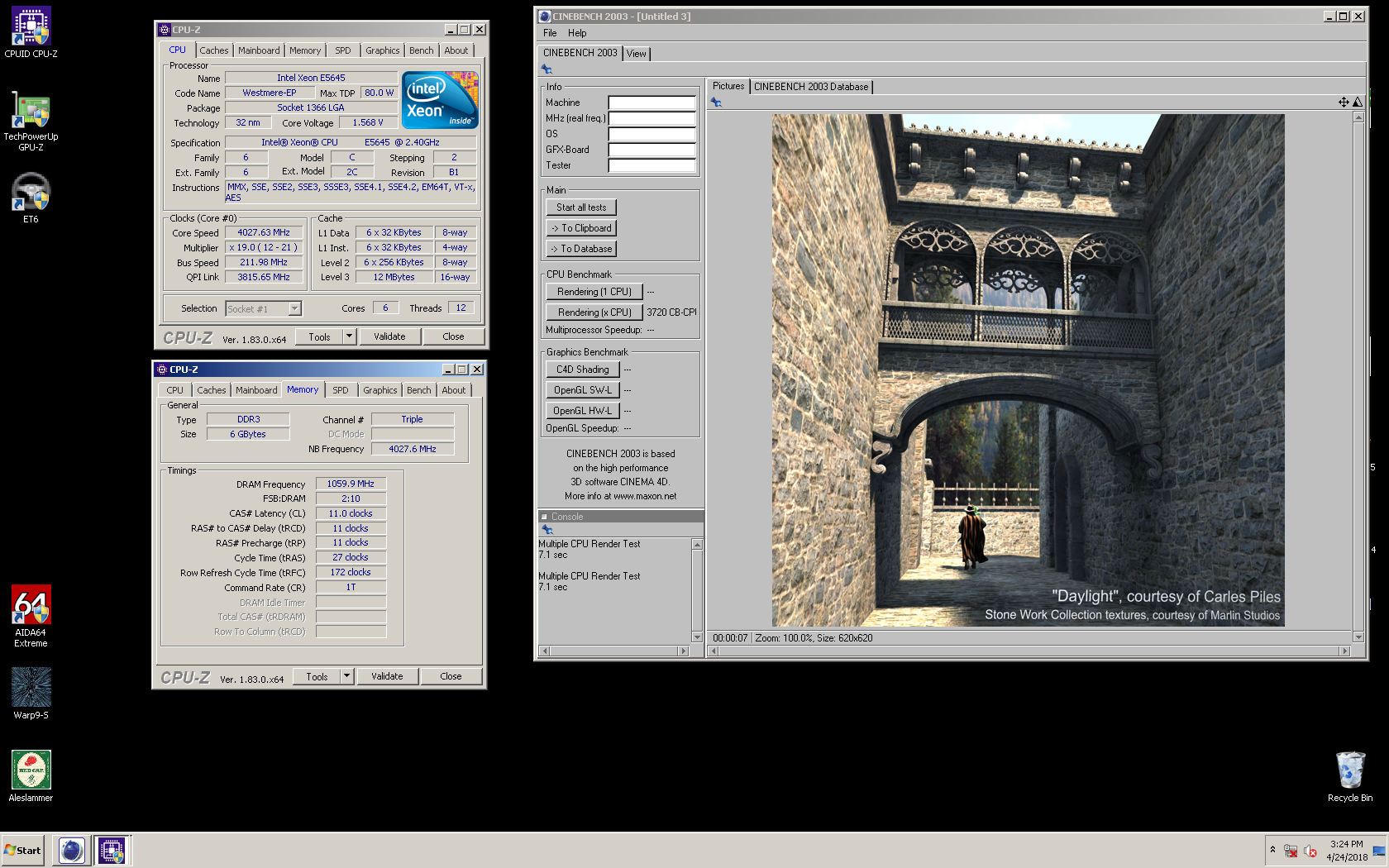
Task: Open the File menu in CINEBENCH
Action: tap(550, 33)
